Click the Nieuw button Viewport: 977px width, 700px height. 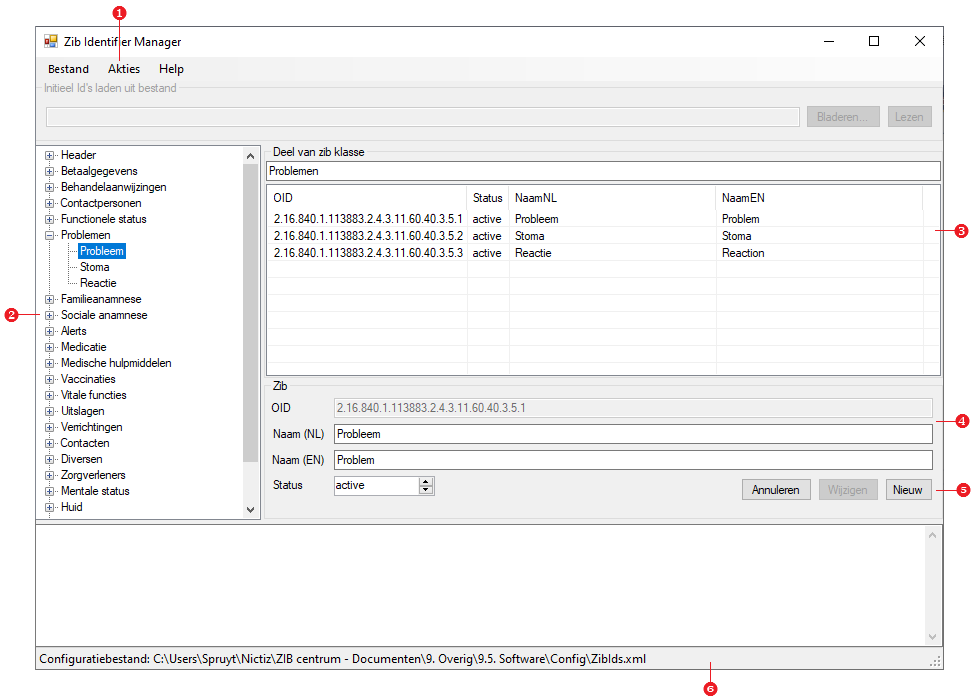(908, 490)
